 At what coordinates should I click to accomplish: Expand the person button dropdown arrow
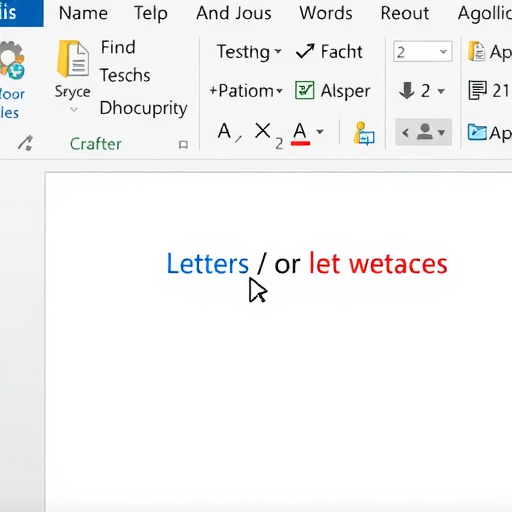pyautogui.click(x=442, y=133)
